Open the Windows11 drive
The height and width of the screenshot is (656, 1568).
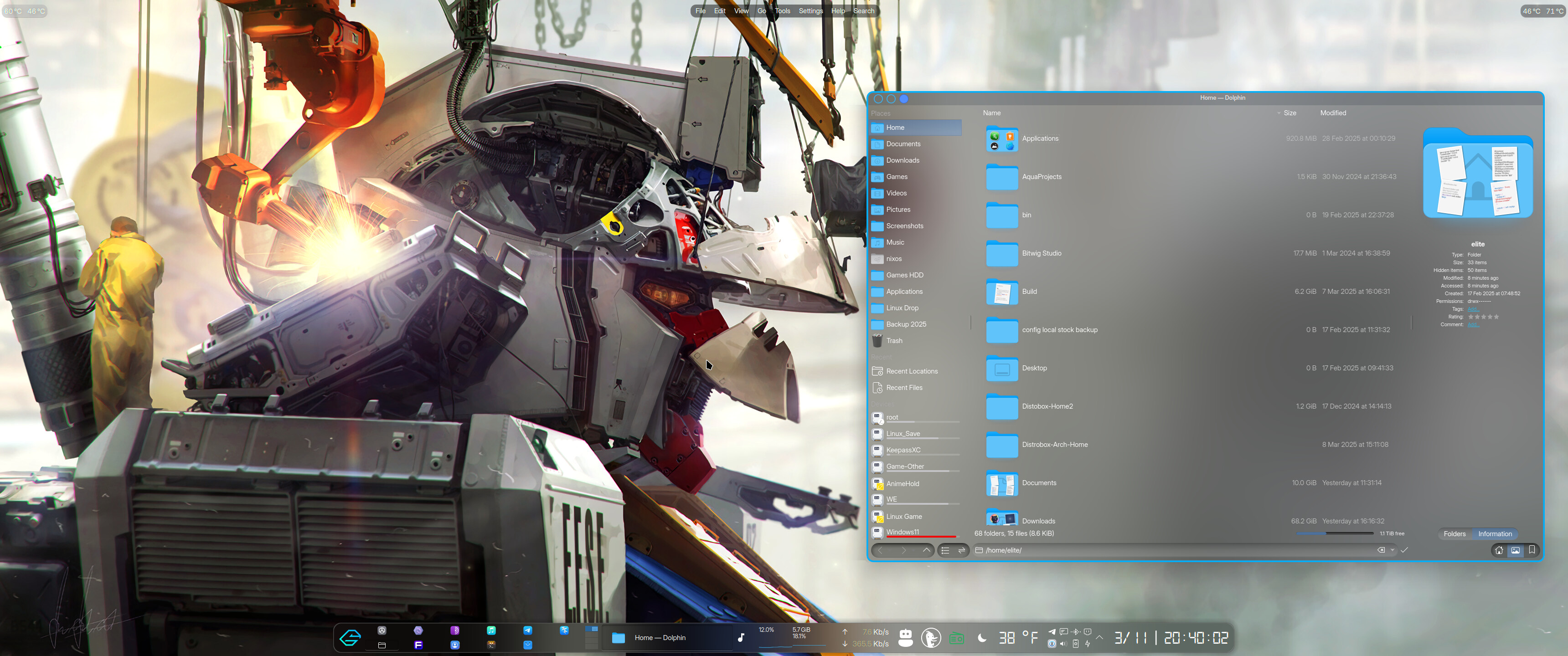point(915,533)
